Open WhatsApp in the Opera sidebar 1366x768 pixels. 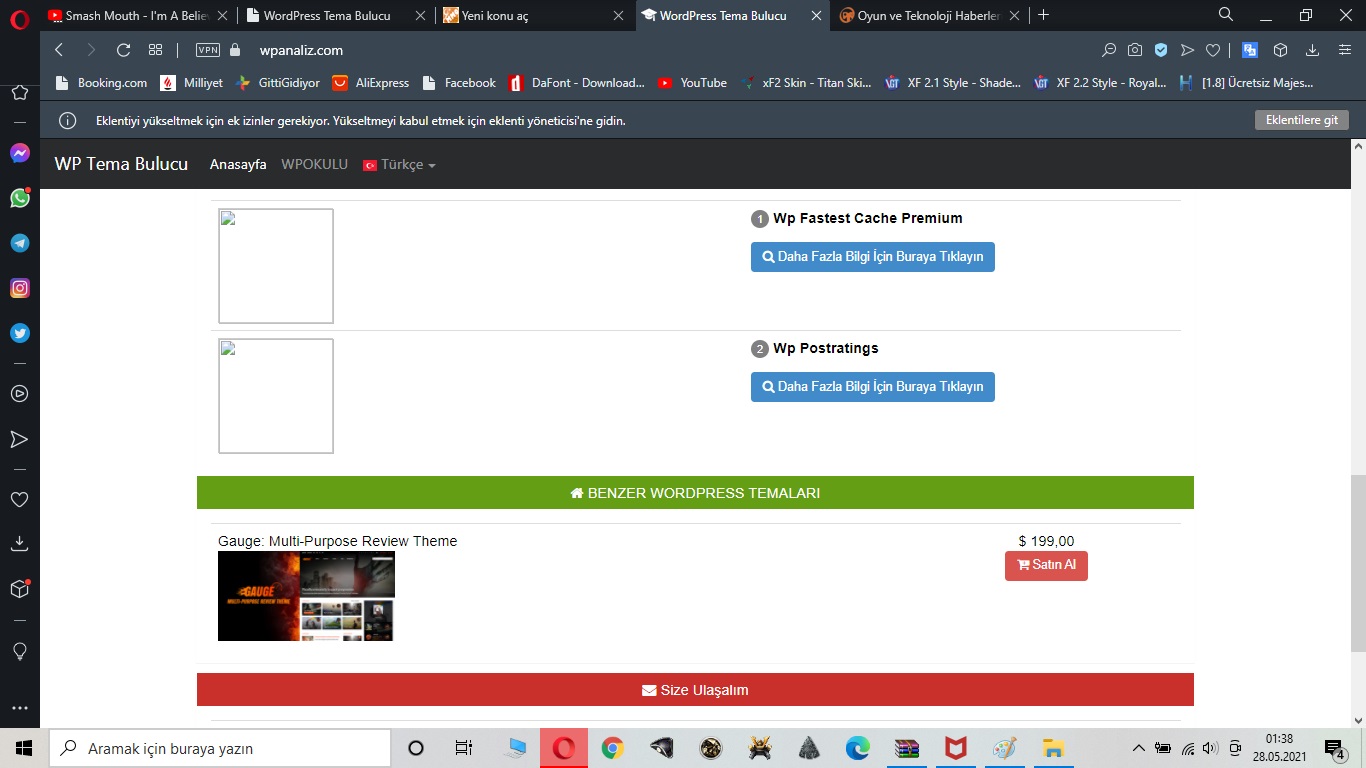point(19,198)
